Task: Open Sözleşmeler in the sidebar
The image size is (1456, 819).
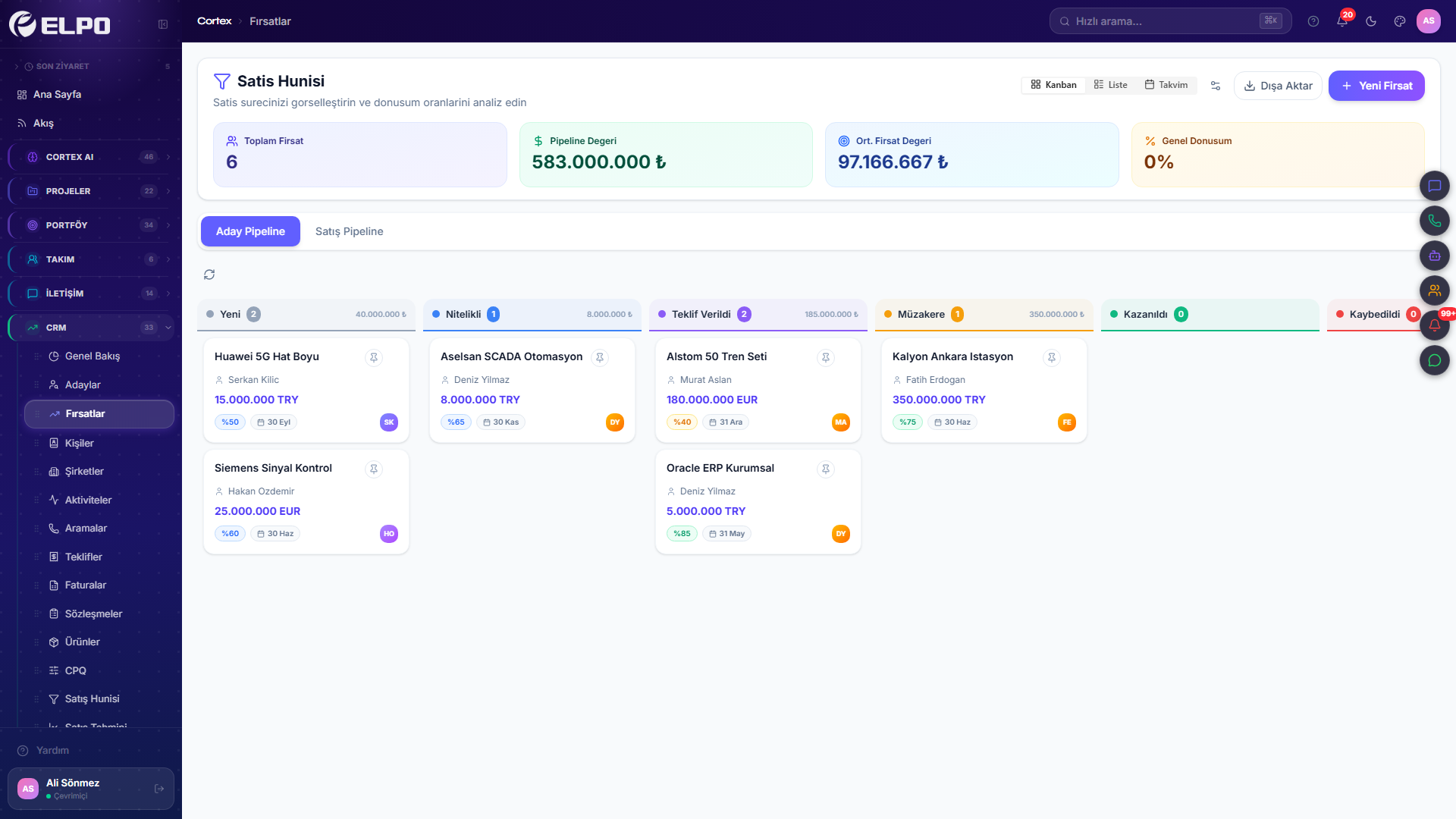Action: pyautogui.click(x=99, y=614)
